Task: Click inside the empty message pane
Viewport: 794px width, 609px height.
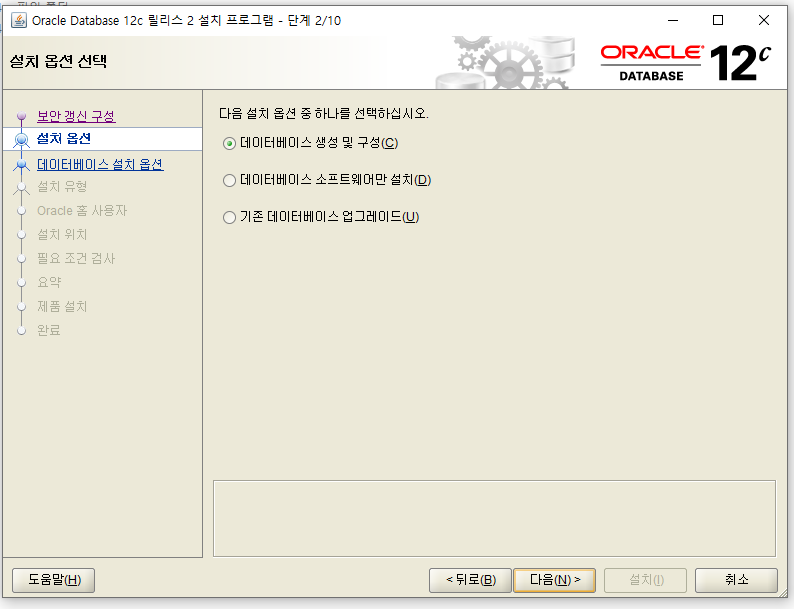Action: point(494,518)
